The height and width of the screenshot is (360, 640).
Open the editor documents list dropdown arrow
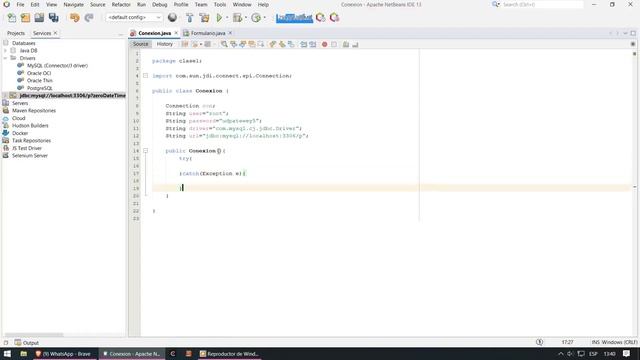tap(625, 33)
